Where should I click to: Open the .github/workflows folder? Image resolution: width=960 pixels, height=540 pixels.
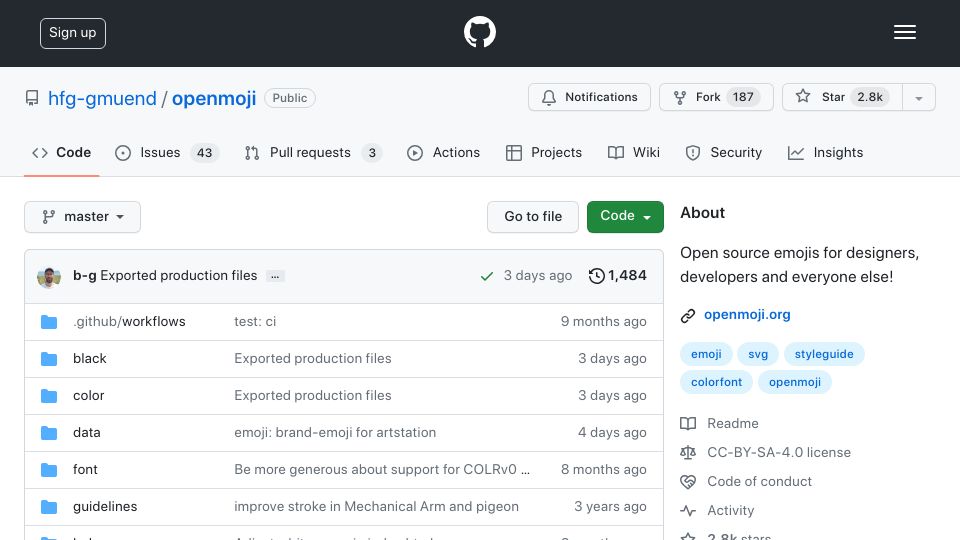pyautogui.click(x=129, y=321)
